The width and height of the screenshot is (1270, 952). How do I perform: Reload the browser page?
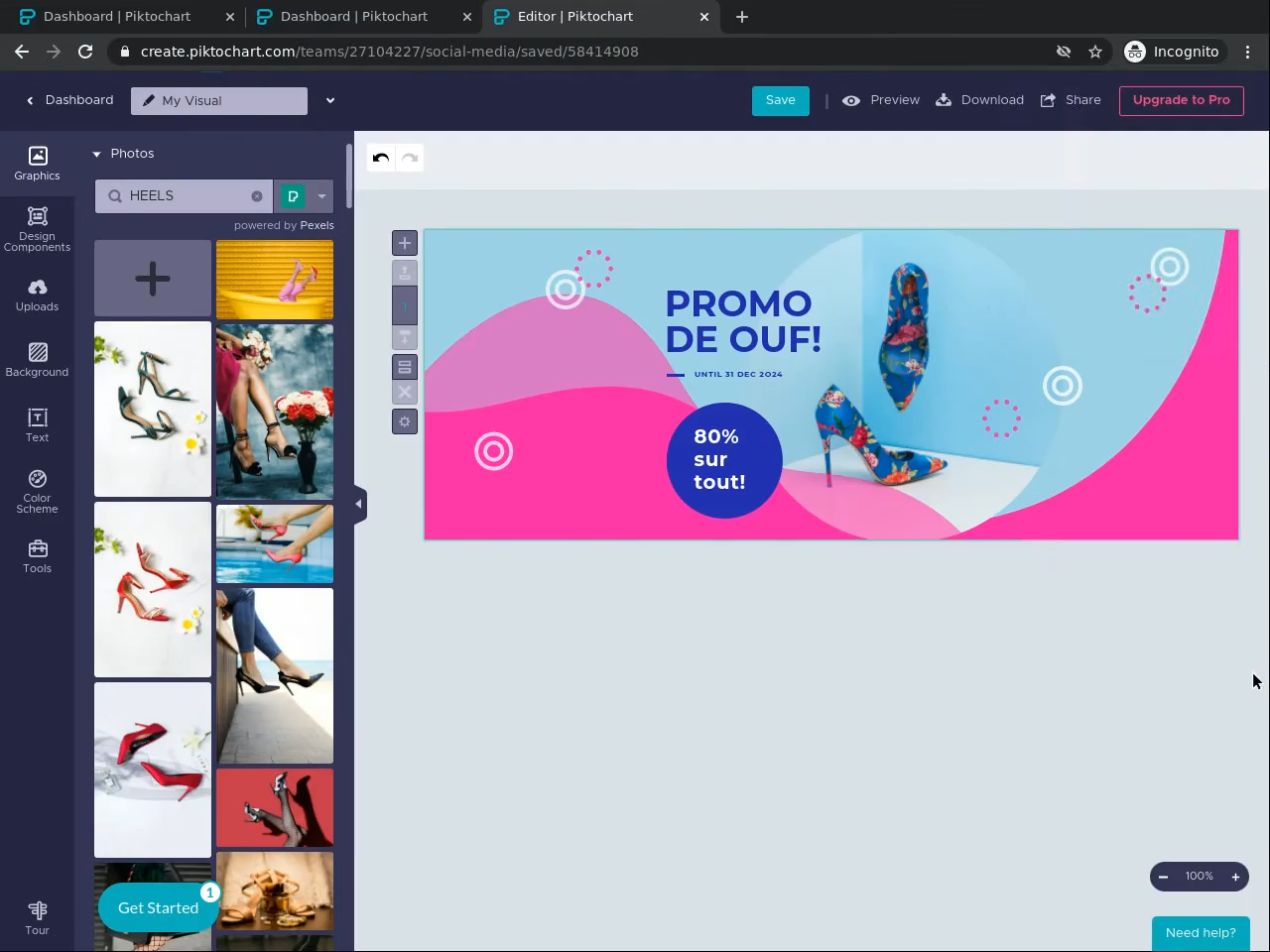click(85, 52)
